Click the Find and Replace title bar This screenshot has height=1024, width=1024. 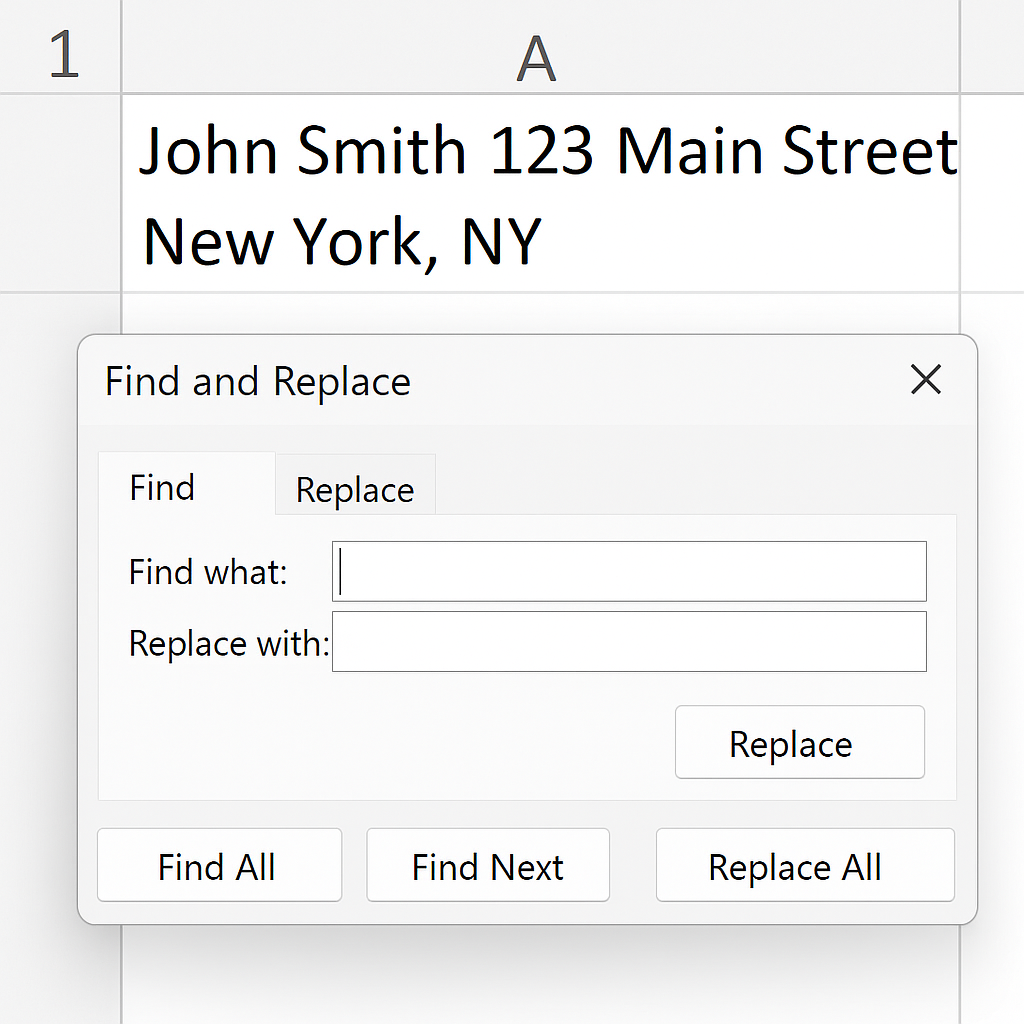click(x=500, y=381)
